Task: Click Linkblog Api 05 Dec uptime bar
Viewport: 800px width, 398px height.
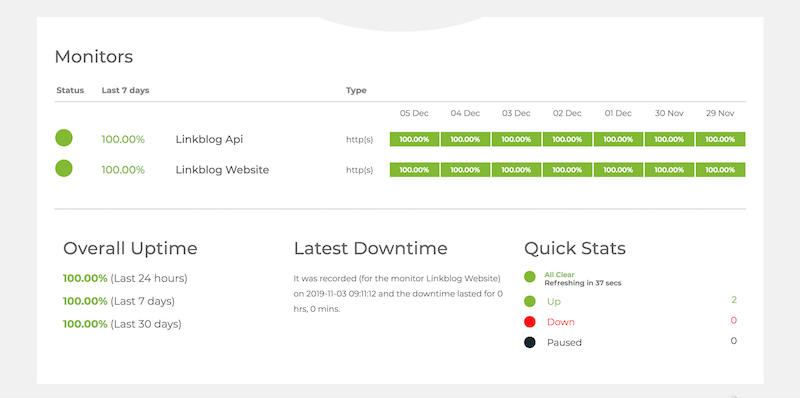Action: tap(414, 139)
